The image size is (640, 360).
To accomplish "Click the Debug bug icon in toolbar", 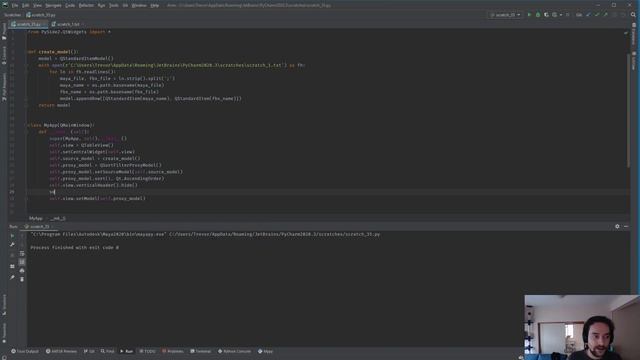I will 538,15.
